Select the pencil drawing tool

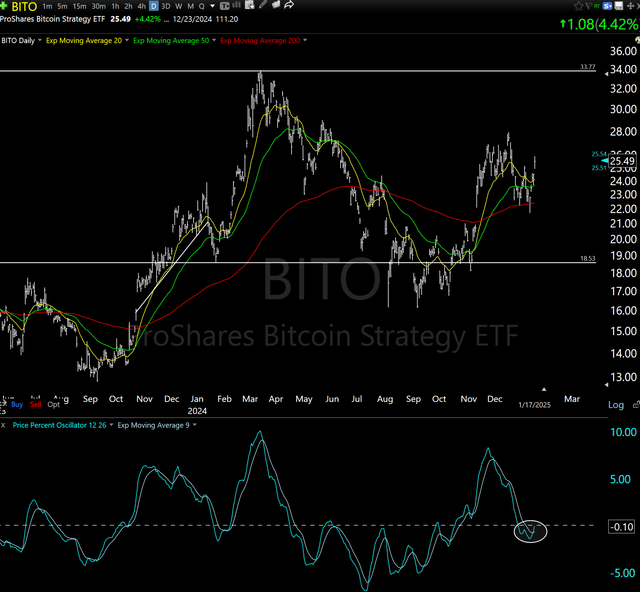pyautogui.click(x=263, y=5)
